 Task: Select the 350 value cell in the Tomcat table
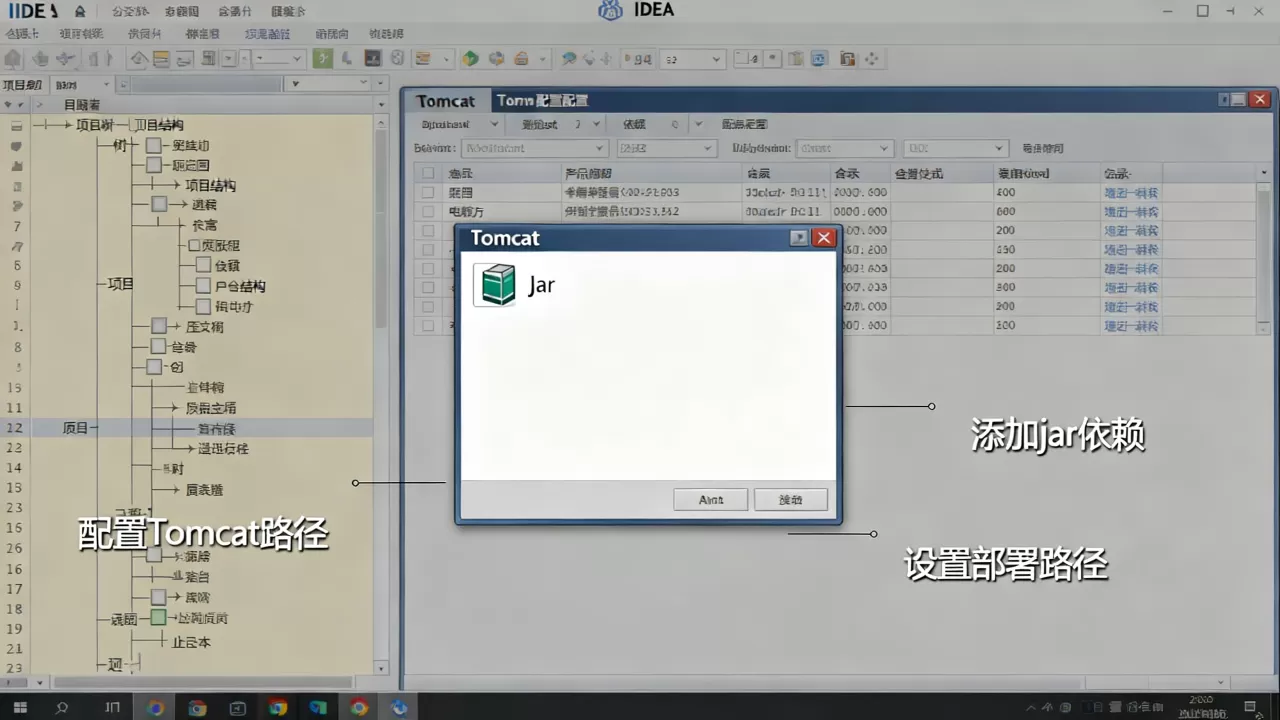click(1045, 249)
